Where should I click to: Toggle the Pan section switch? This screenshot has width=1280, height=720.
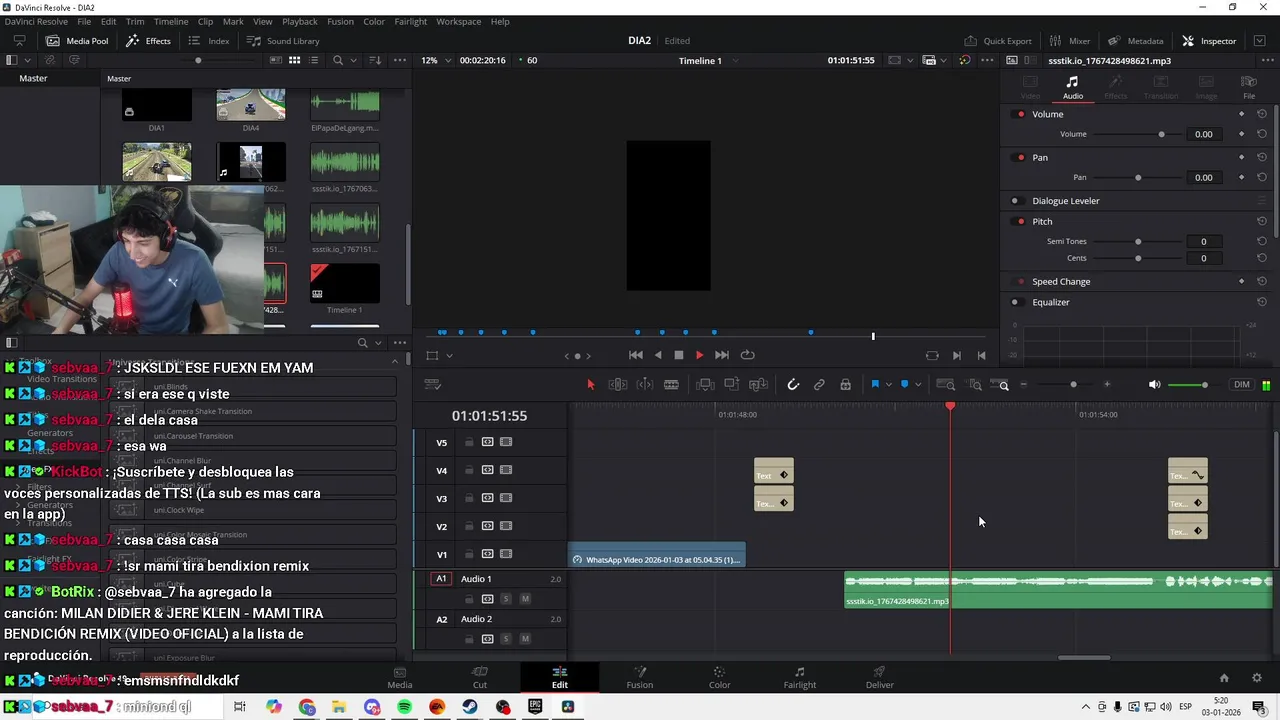click(x=1020, y=157)
